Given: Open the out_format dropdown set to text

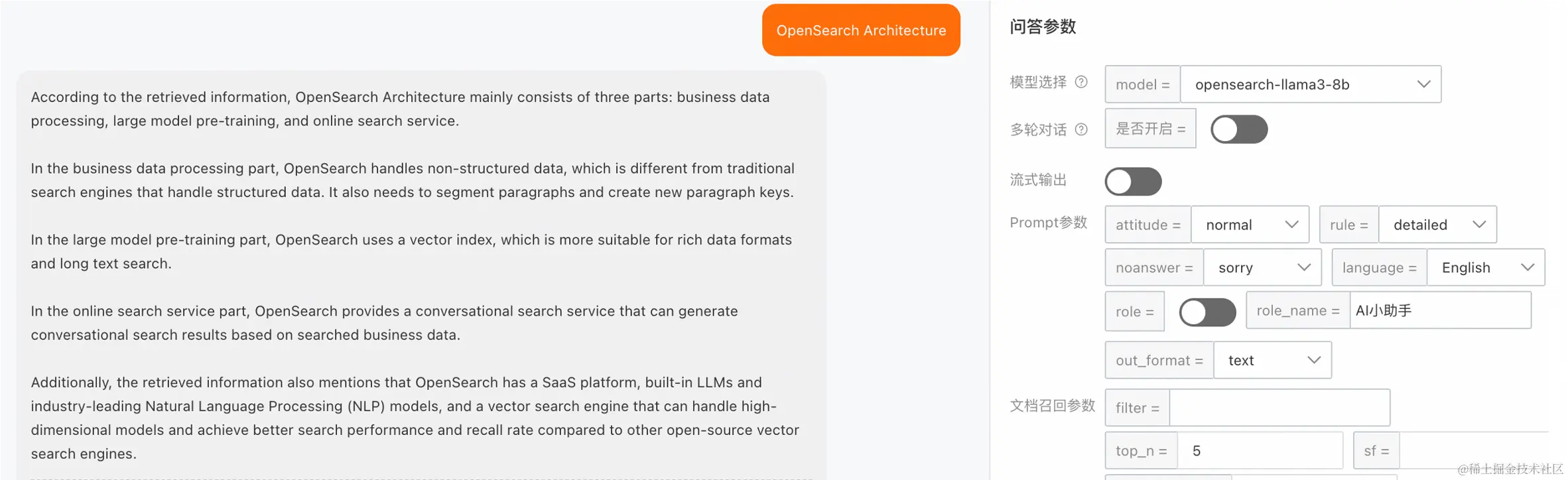Looking at the screenshot, I should pyautogui.click(x=1272, y=361).
